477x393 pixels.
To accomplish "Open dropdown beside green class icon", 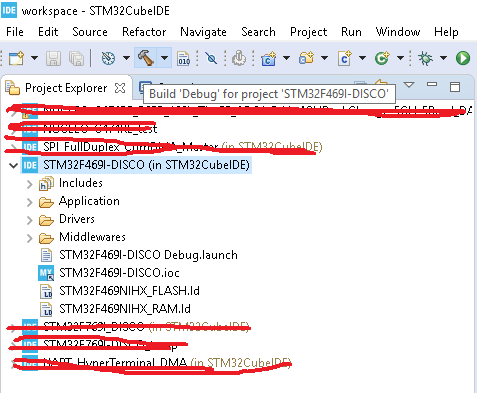I will [400, 58].
